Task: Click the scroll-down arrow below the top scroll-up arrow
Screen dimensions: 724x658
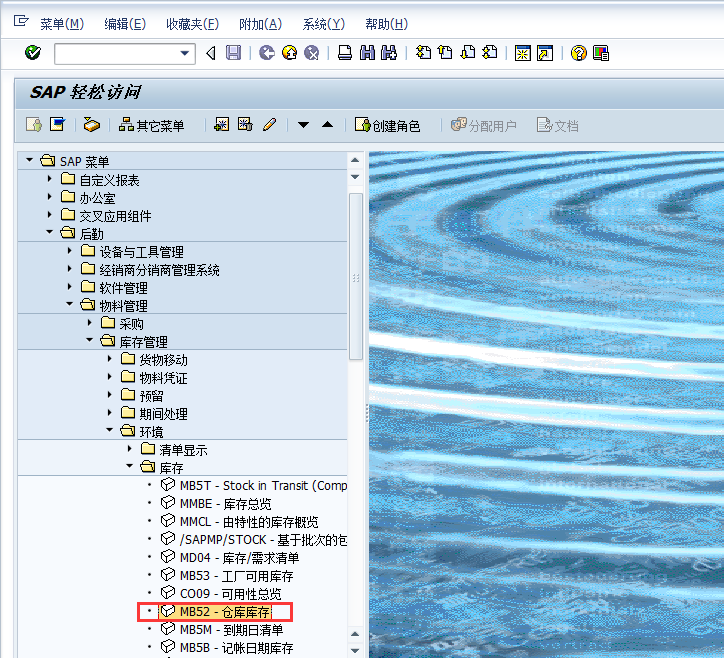Action: coord(355,177)
